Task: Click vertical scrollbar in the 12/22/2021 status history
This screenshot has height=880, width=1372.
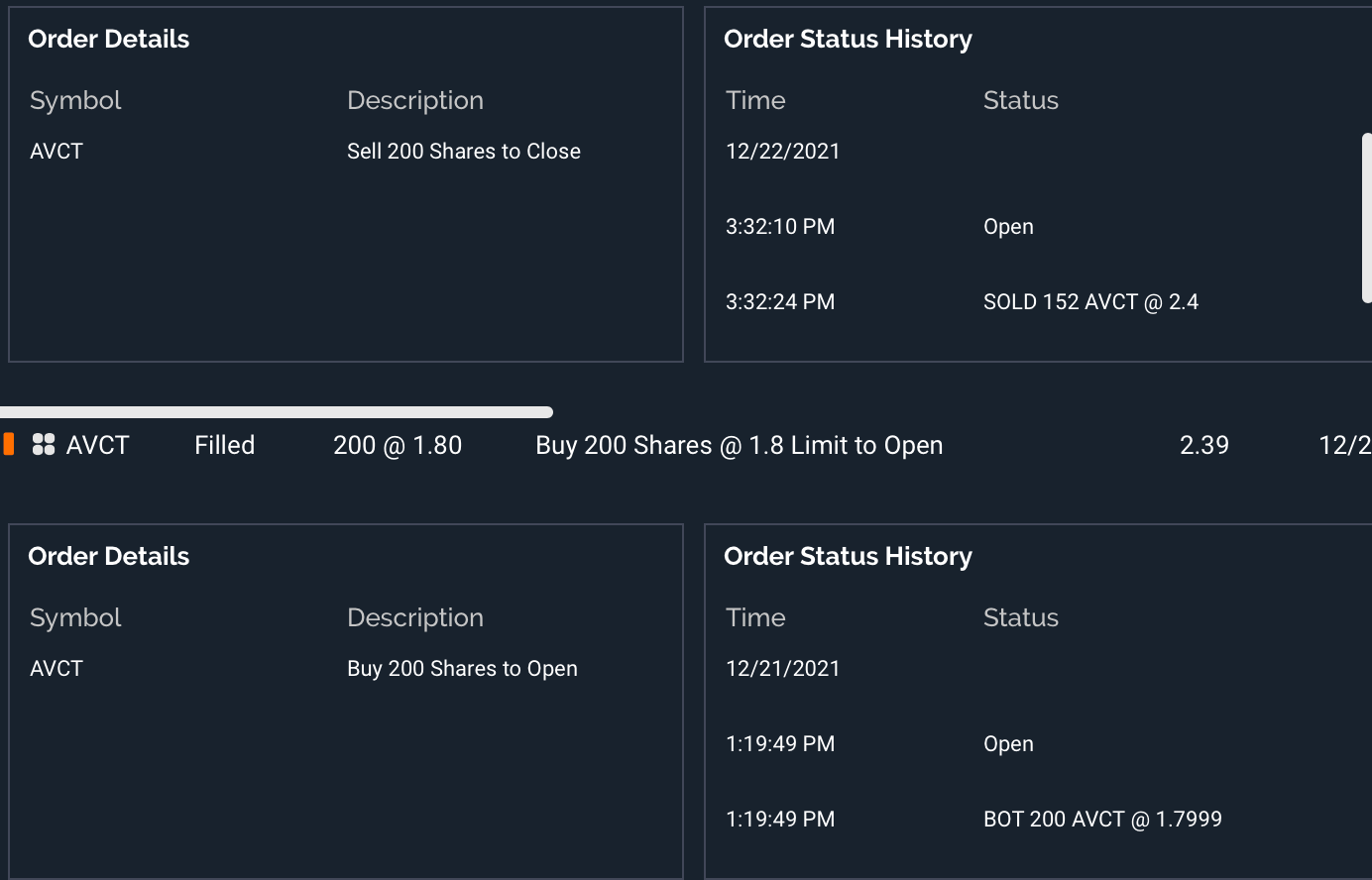Action: point(1367,218)
